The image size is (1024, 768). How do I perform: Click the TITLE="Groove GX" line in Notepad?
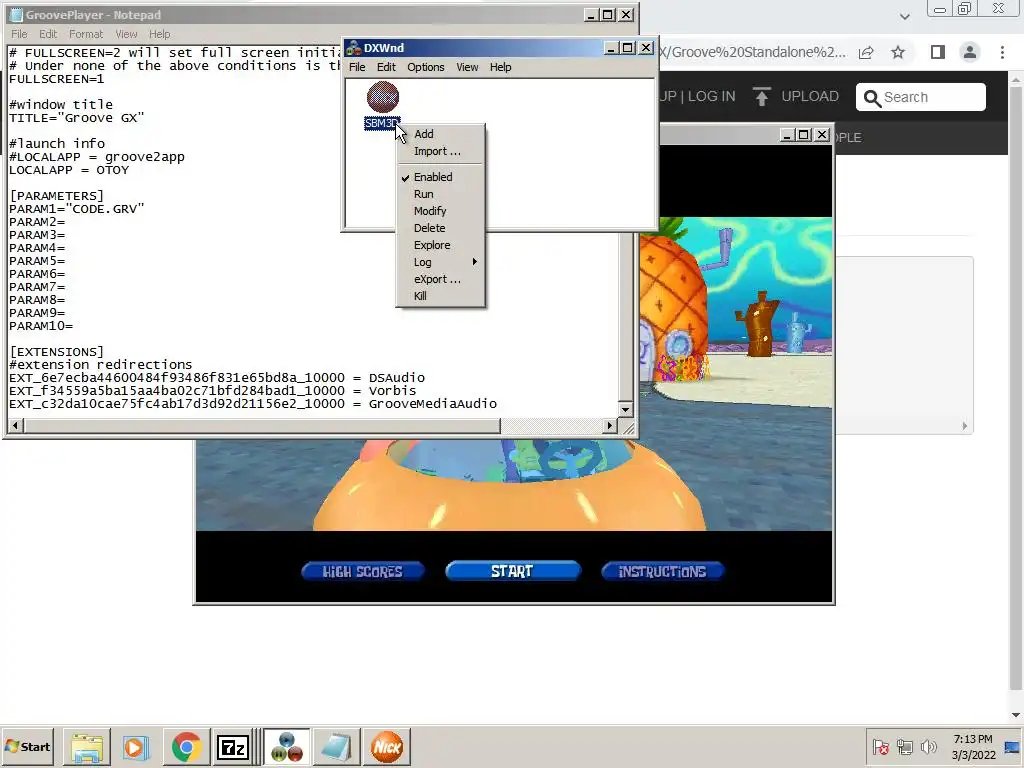point(76,118)
